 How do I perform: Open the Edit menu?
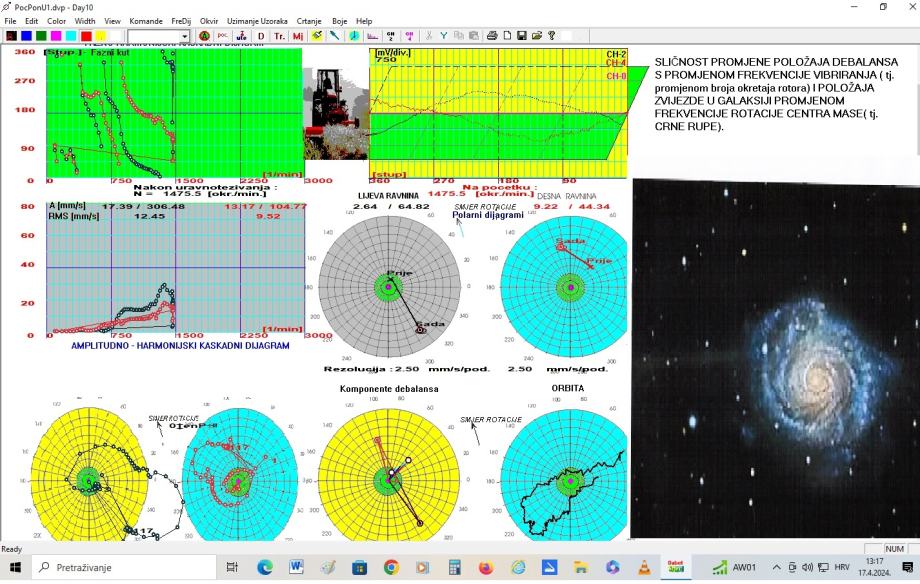click(32, 21)
